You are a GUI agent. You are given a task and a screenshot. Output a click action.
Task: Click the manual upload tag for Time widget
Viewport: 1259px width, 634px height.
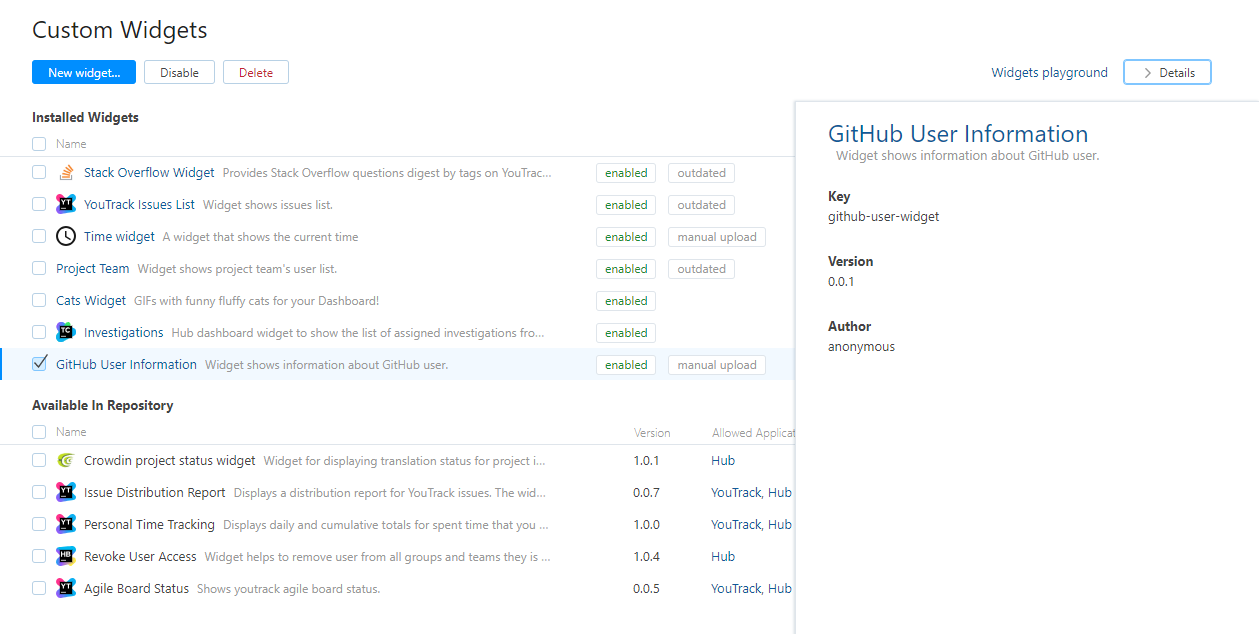tap(717, 237)
